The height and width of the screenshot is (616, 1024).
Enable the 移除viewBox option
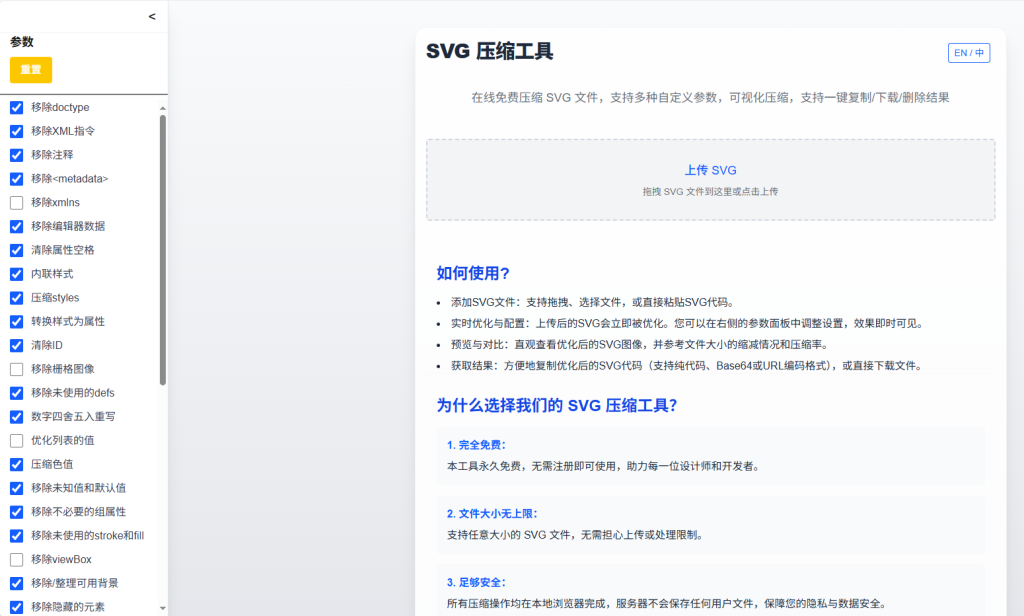click(x=14, y=559)
